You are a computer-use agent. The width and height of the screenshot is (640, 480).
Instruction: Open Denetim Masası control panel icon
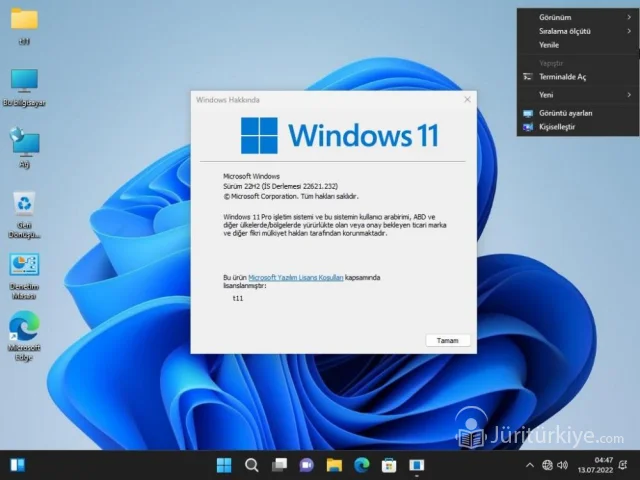(24, 276)
